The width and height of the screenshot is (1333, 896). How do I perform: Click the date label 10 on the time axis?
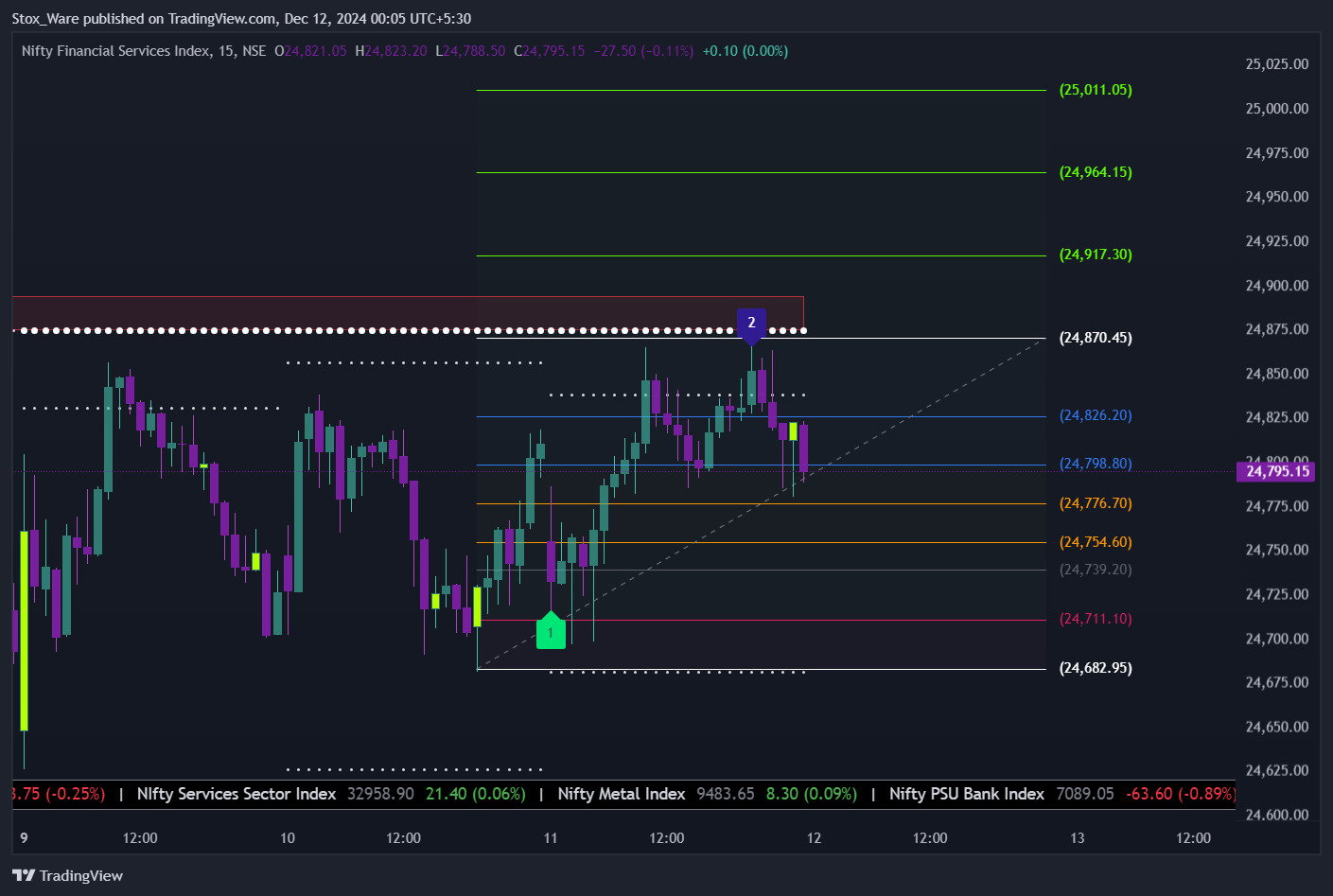(x=288, y=838)
